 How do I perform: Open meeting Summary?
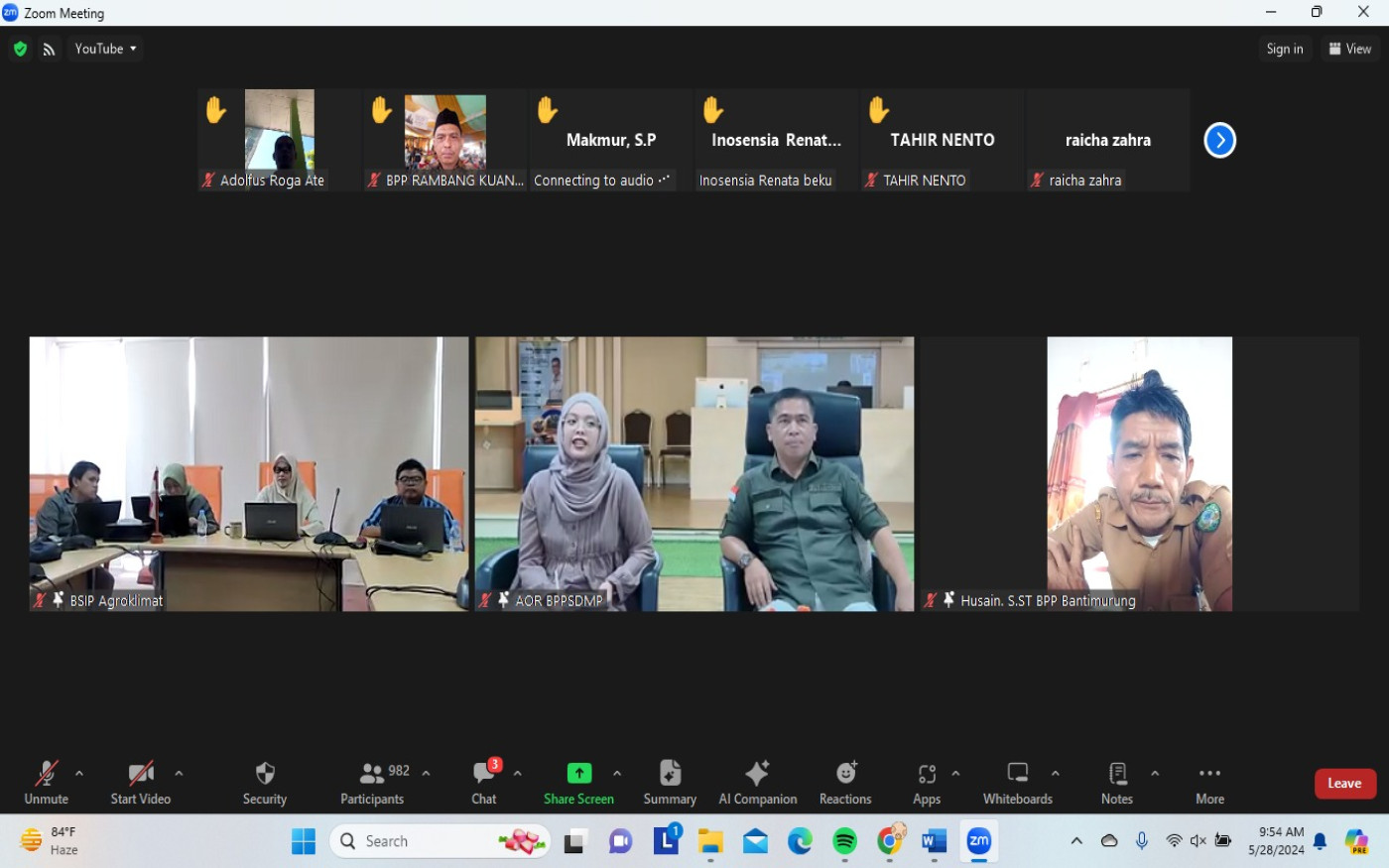[x=670, y=782]
